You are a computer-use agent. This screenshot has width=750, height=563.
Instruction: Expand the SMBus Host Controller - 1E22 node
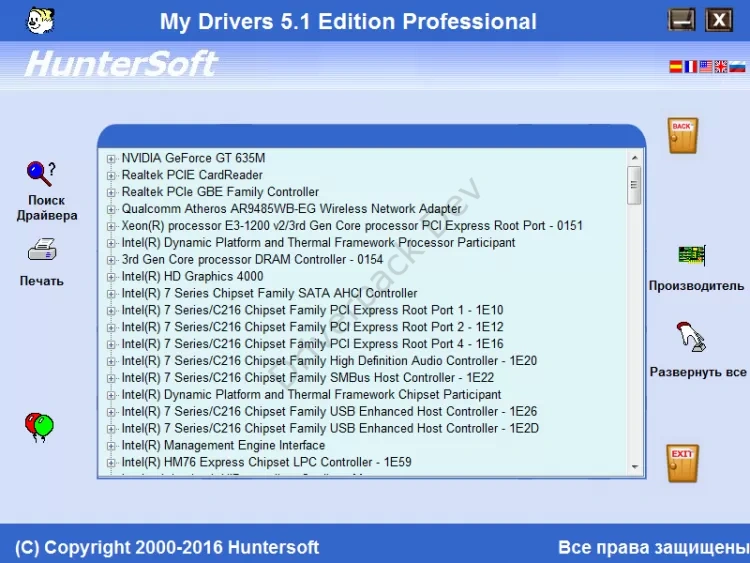click(111, 378)
